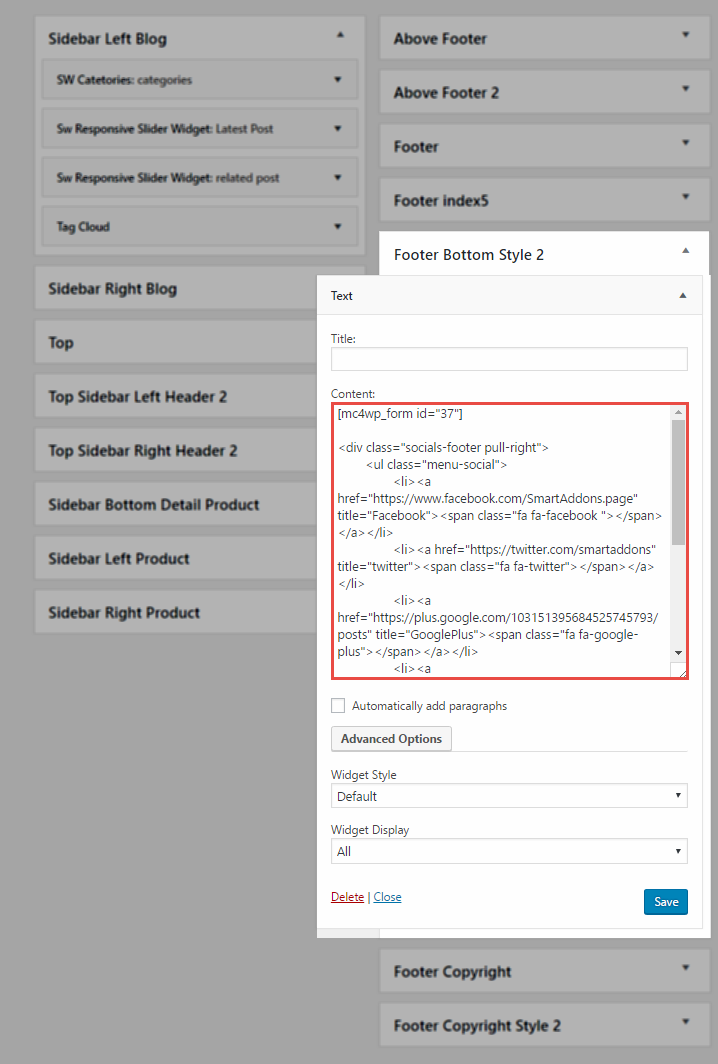Expand the SW Categories widget arrow
Image resolution: width=718 pixels, height=1064 pixels.
pos(337,79)
